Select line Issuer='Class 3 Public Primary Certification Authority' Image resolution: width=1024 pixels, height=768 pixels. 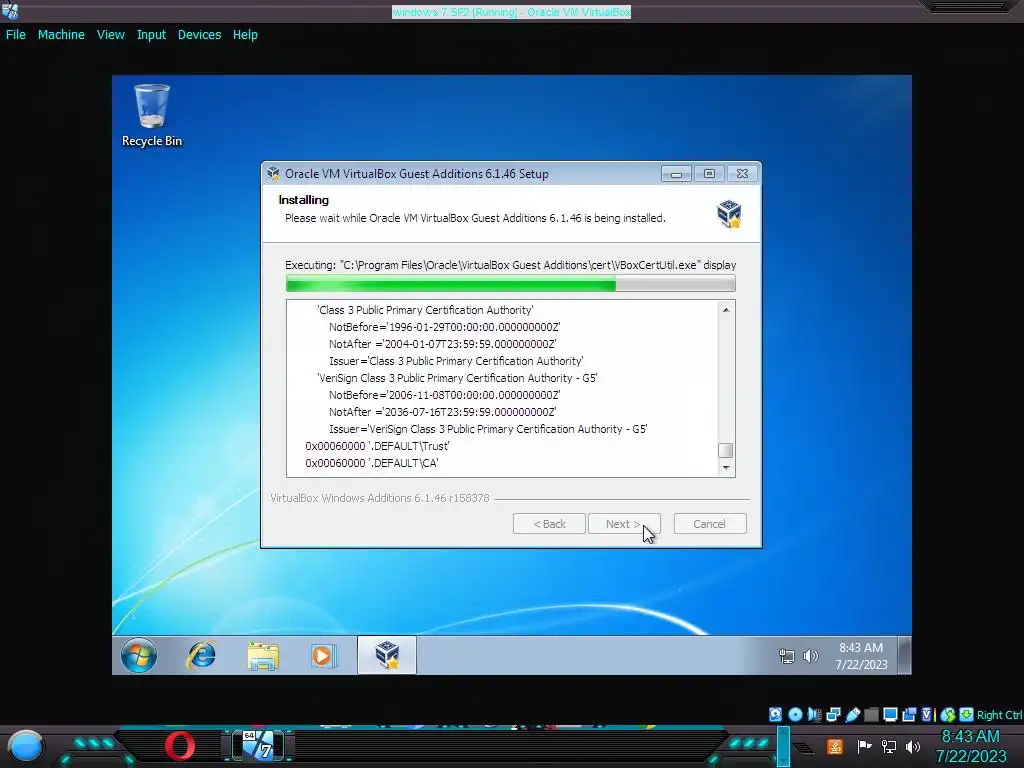click(456, 361)
